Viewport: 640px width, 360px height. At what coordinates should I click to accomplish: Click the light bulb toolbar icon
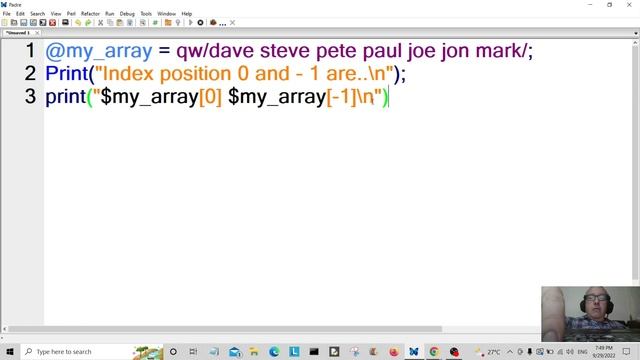tap(178, 23)
